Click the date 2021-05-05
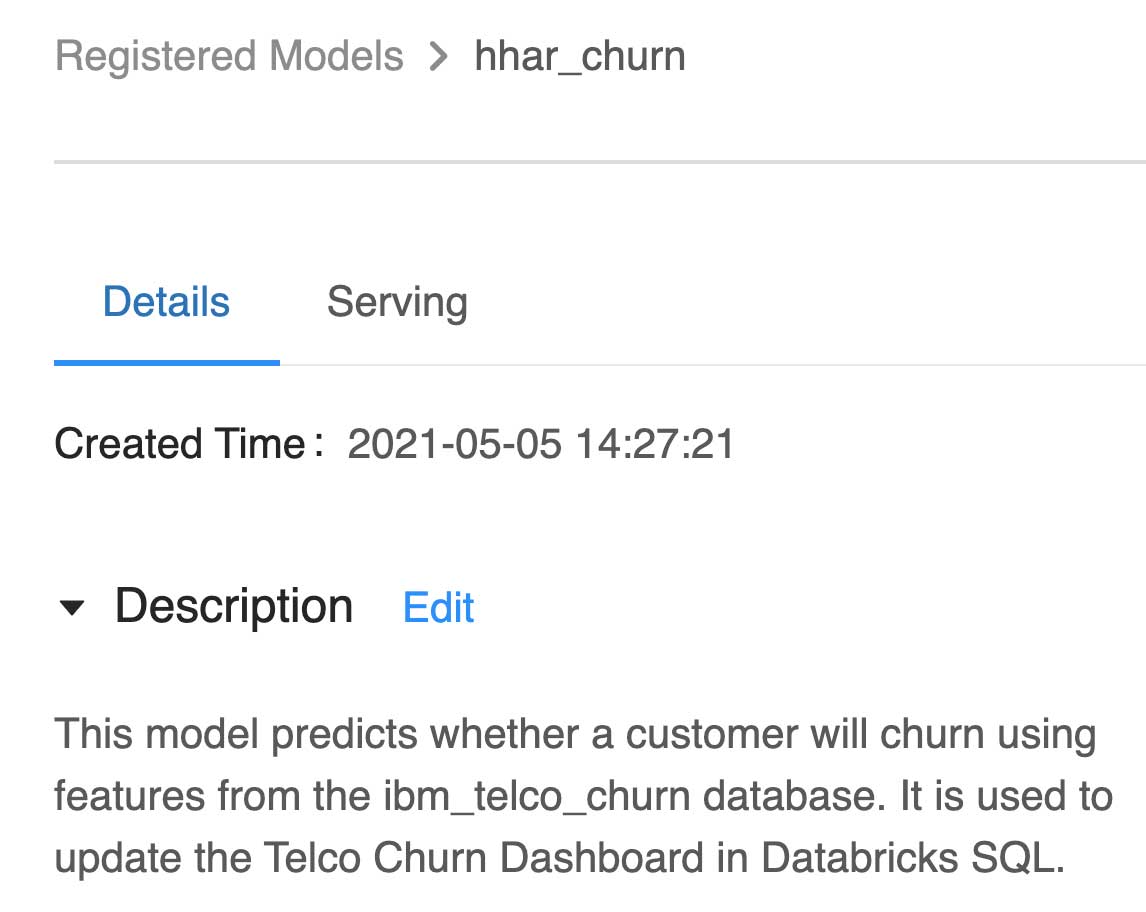The image size is (1146, 912). (x=454, y=444)
